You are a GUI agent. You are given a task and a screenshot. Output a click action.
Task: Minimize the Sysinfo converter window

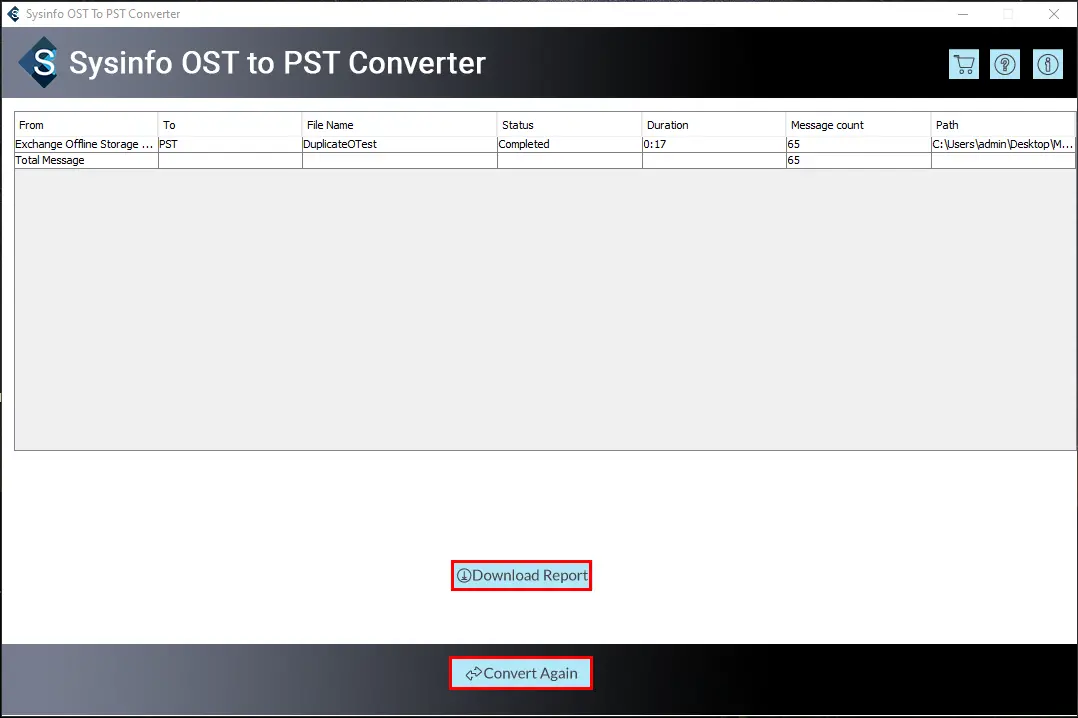pyautogui.click(x=962, y=14)
